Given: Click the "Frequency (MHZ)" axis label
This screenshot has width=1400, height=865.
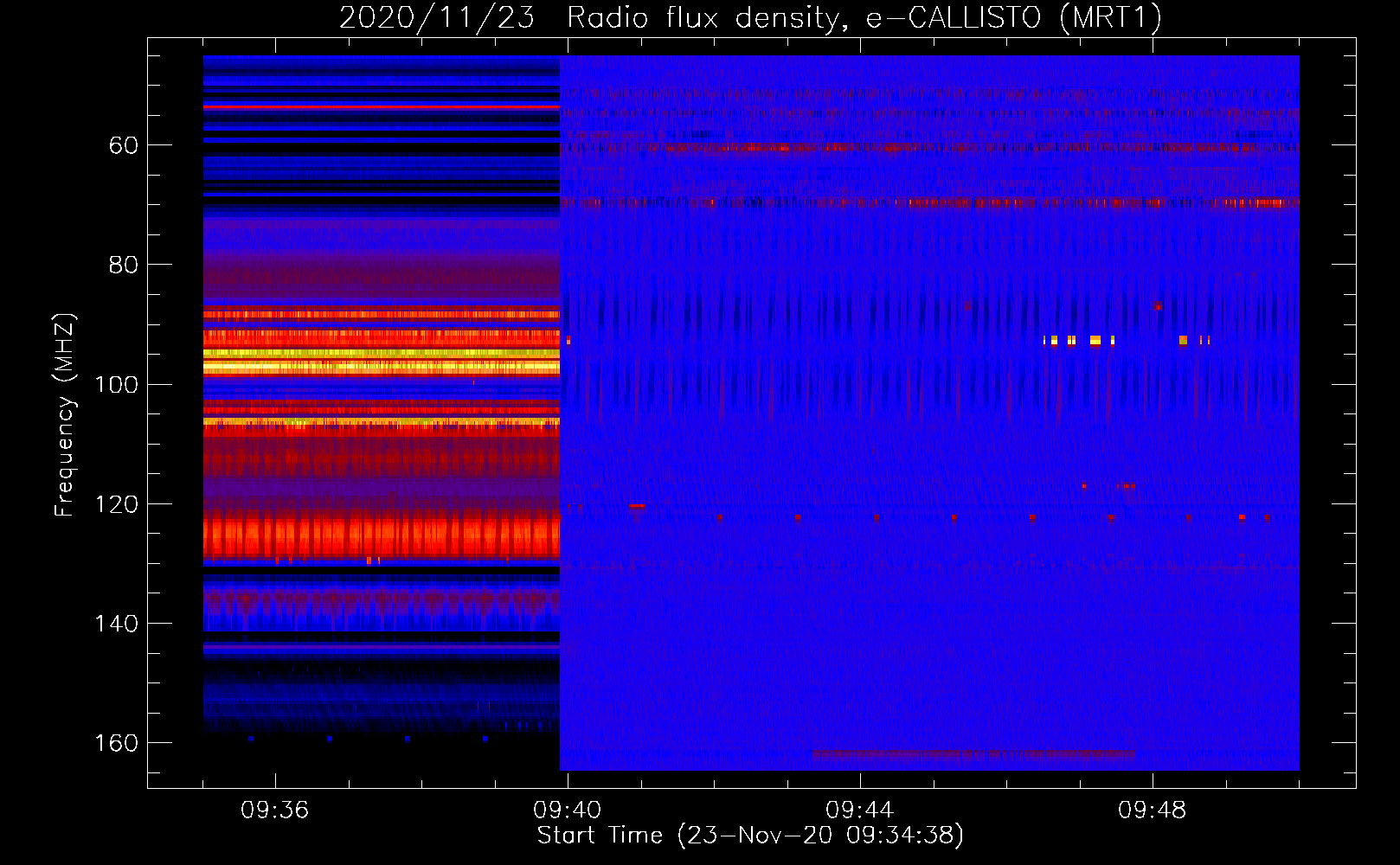Looking at the screenshot, I should 65,414.
